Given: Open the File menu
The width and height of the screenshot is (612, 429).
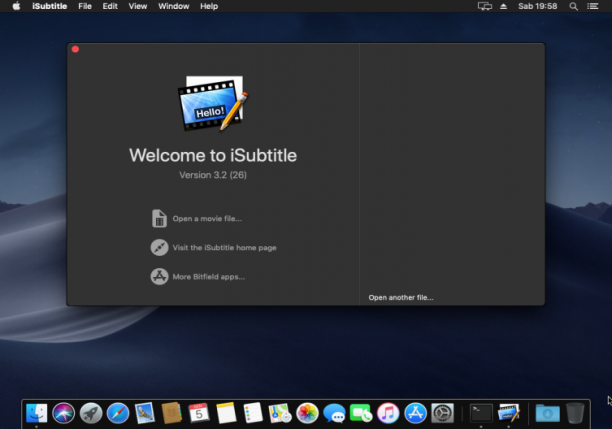Looking at the screenshot, I should [x=85, y=6].
